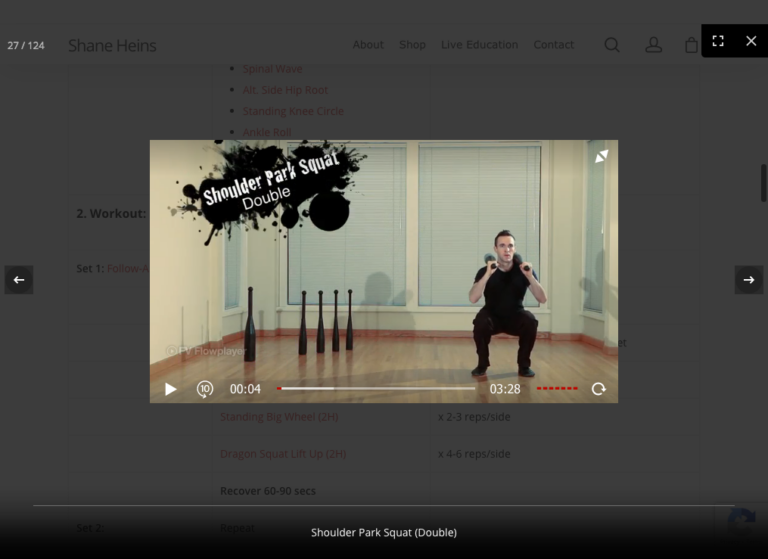Open the About menu item
768x559 pixels.
click(368, 45)
